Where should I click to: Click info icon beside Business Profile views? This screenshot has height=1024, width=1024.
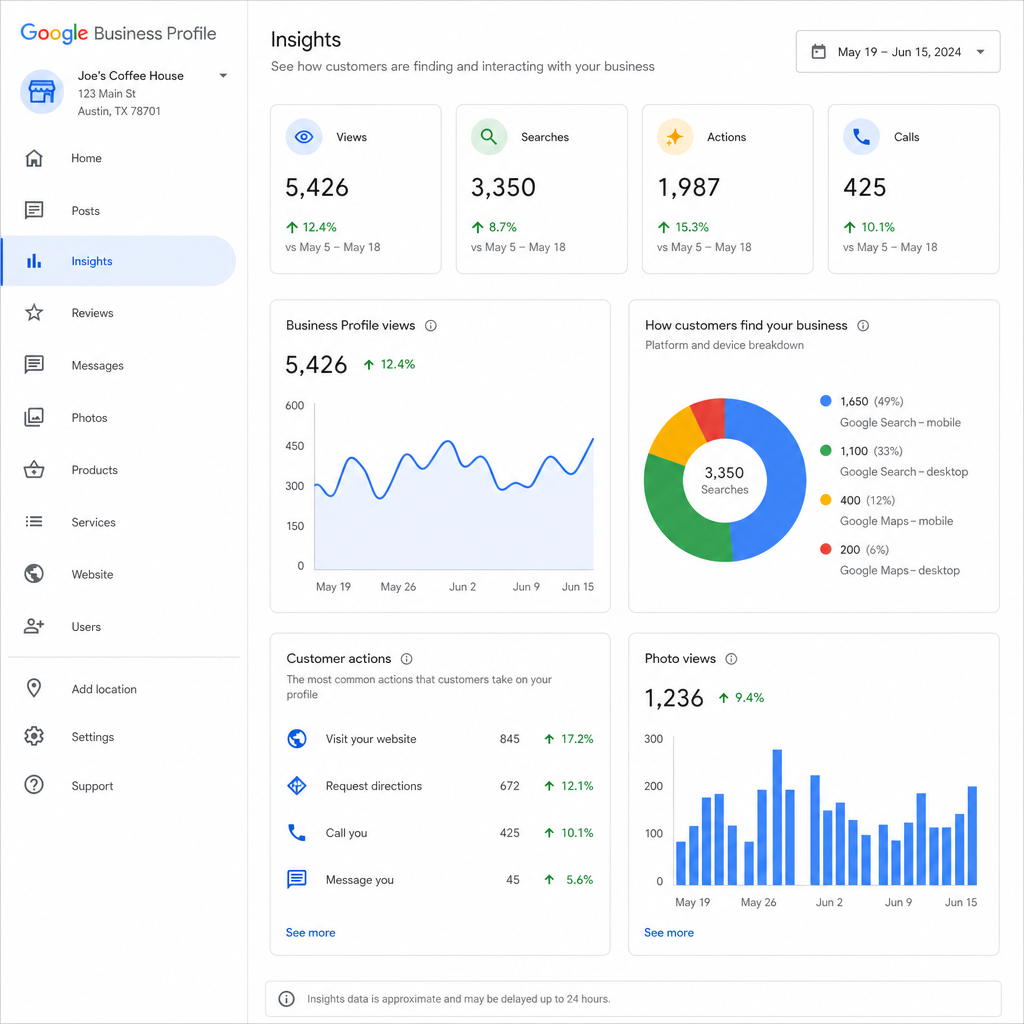(x=431, y=326)
